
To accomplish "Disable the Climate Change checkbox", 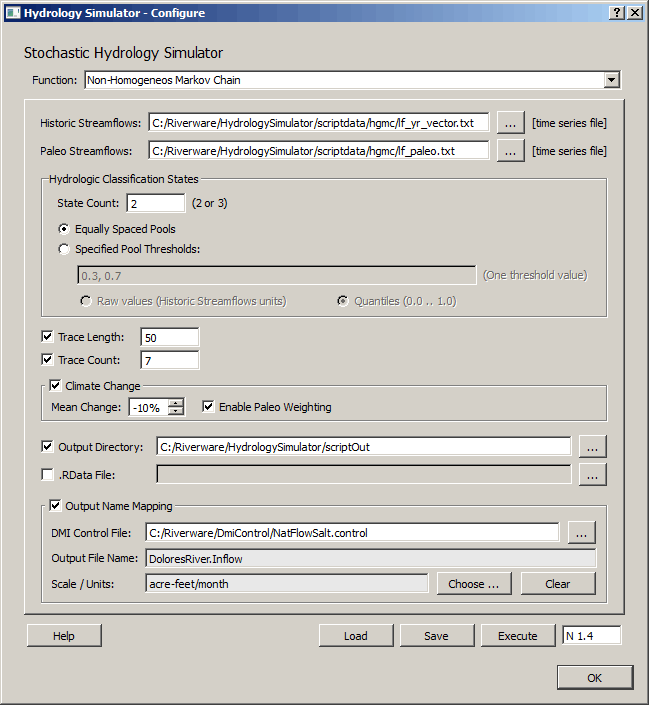I will tap(55, 386).
